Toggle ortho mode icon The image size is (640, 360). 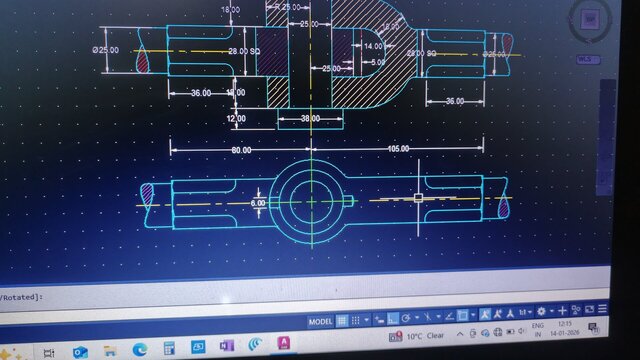click(393, 319)
